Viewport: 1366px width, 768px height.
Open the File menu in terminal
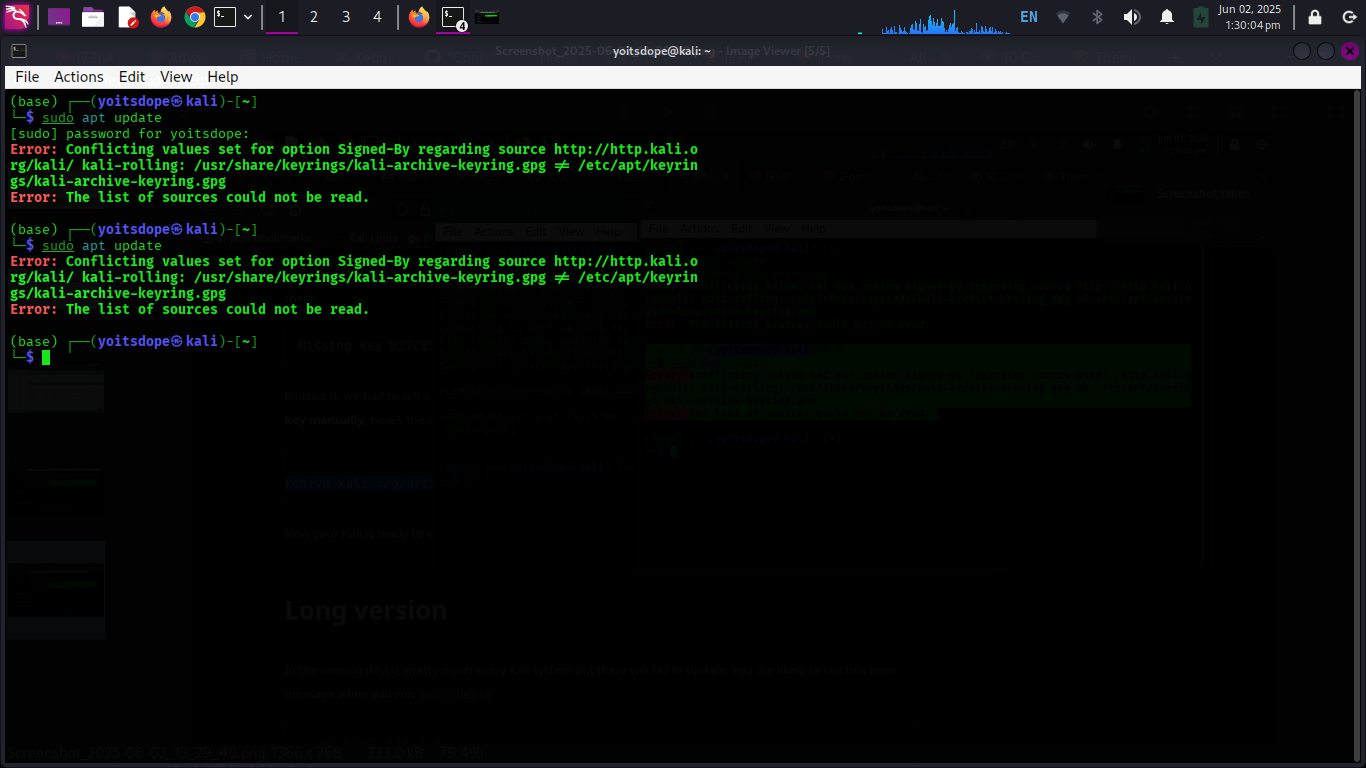pos(27,77)
